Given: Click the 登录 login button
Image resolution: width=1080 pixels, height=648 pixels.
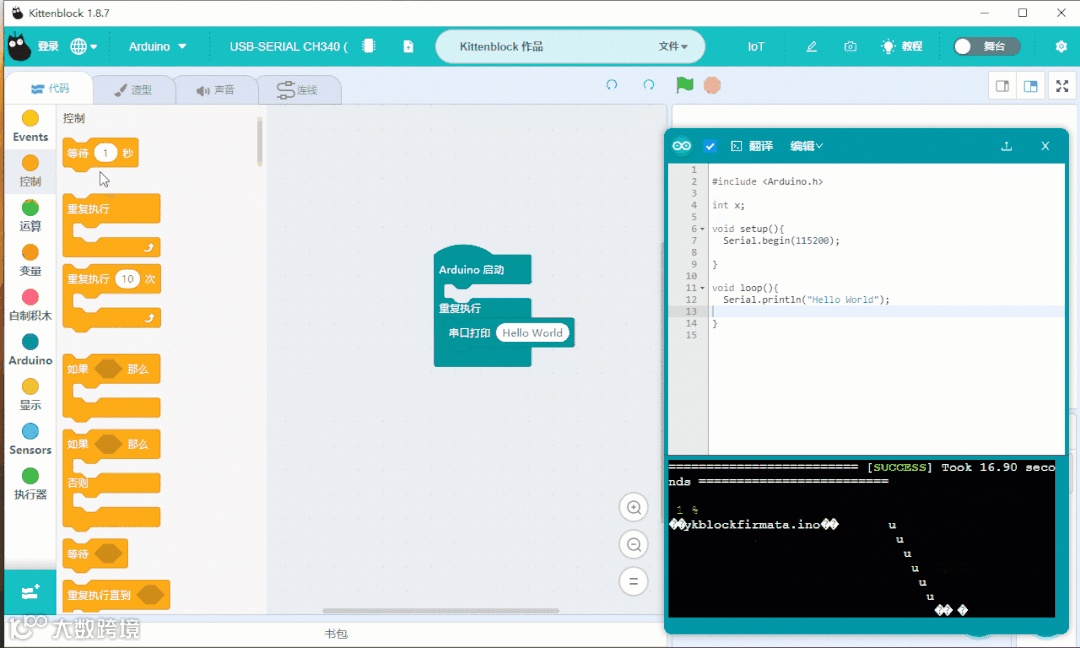Looking at the screenshot, I should (48, 46).
